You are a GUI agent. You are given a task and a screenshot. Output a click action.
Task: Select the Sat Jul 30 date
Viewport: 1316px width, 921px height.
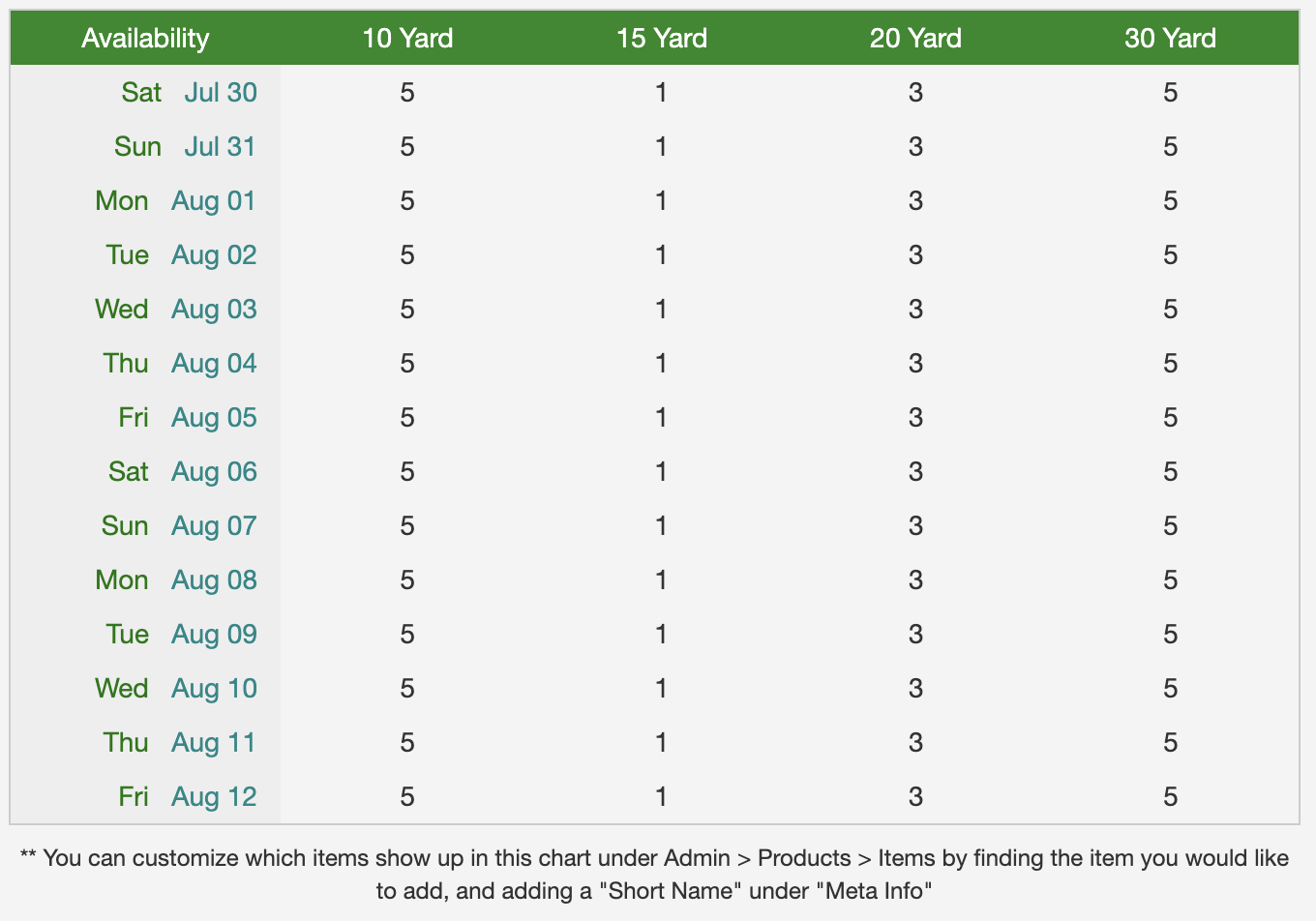click(x=189, y=93)
